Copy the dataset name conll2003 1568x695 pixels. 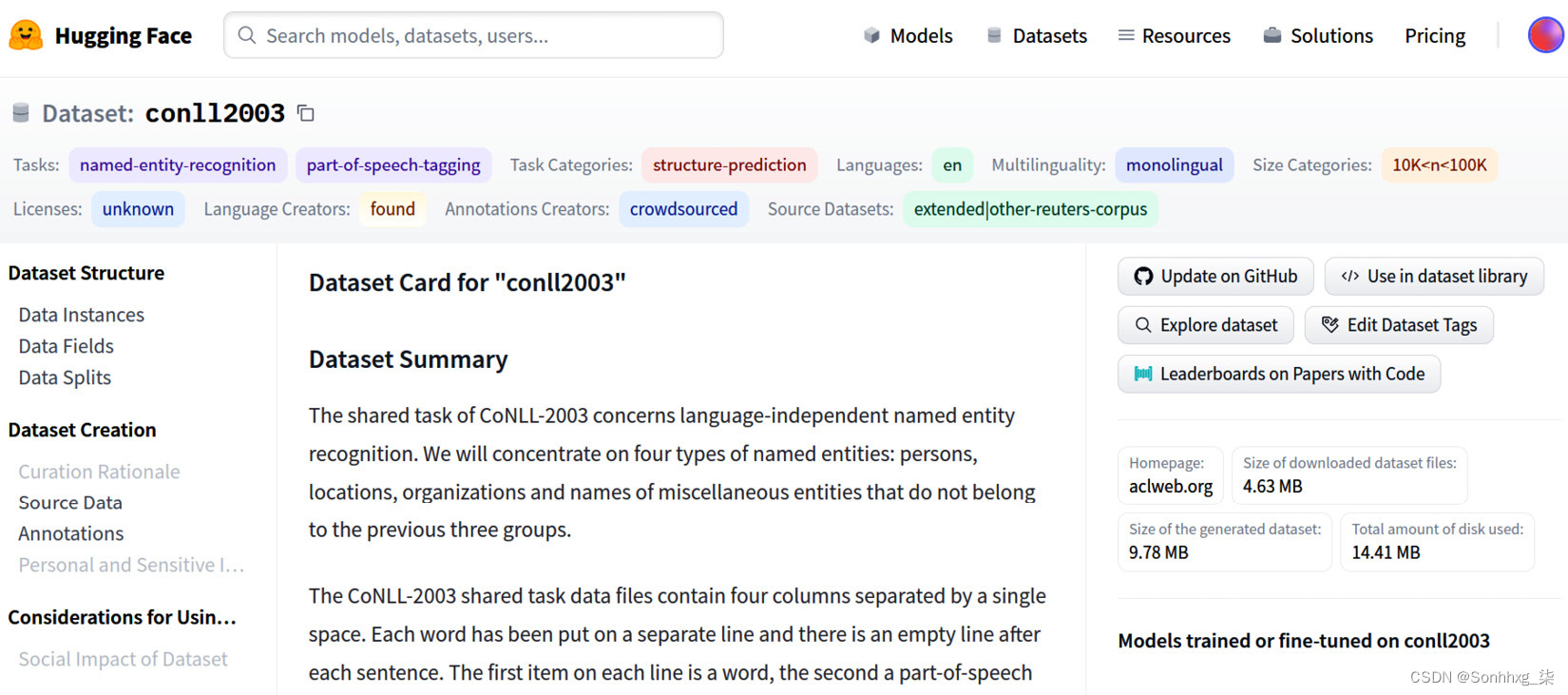click(306, 113)
